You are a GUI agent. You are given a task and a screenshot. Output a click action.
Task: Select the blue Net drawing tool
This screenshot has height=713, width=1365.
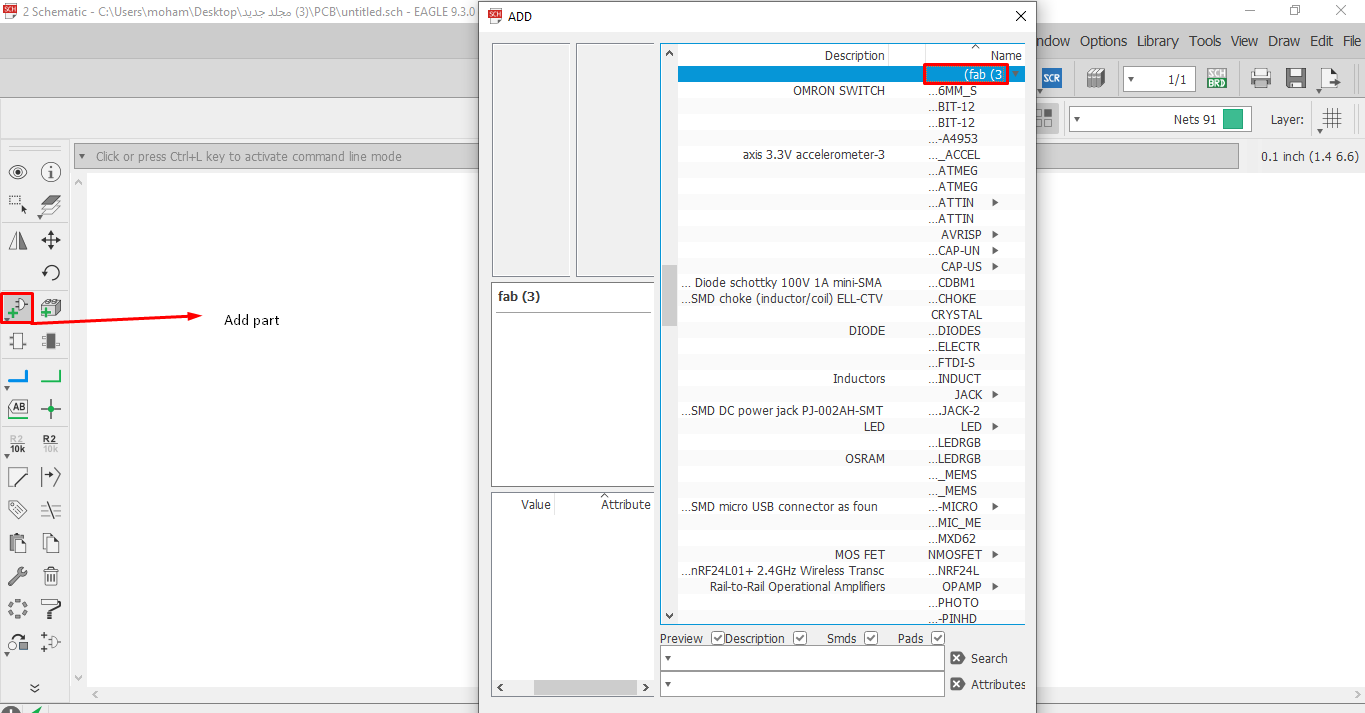pyautogui.click(x=17, y=377)
